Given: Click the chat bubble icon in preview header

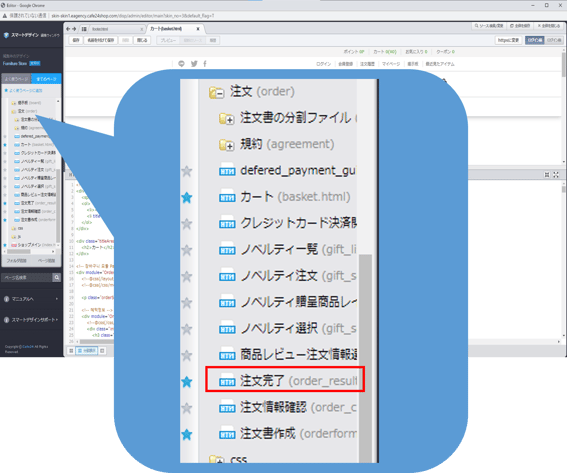Looking at the screenshot, I should point(182,64).
